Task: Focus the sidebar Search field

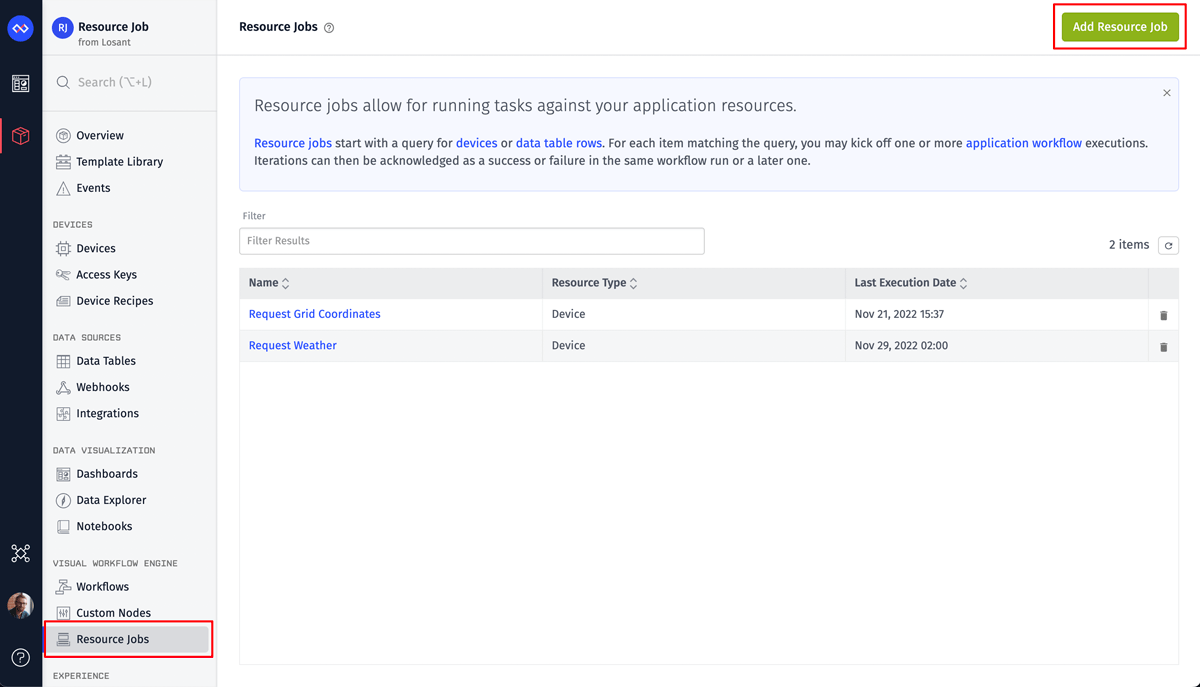Action: (x=129, y=82)
